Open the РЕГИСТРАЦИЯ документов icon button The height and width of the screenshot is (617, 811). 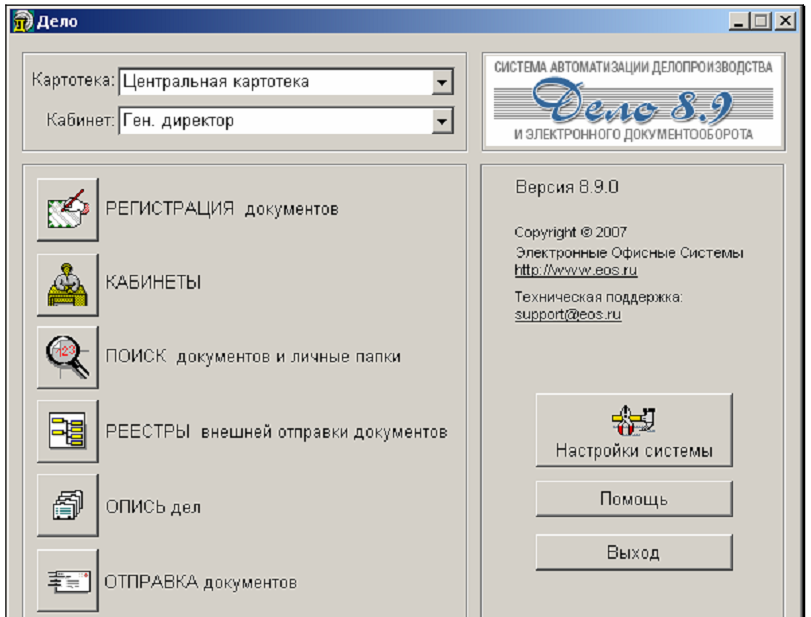tap(68, 209)
